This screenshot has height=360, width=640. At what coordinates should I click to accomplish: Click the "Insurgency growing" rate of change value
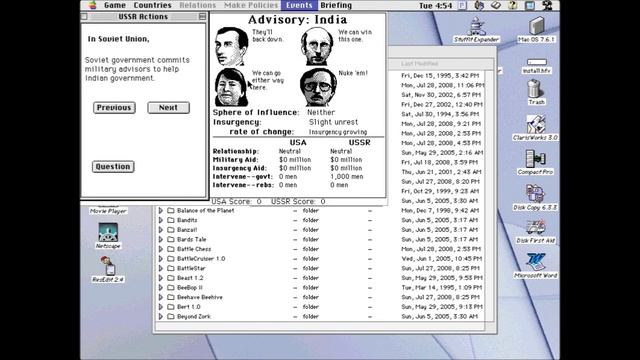coord(338,132)
